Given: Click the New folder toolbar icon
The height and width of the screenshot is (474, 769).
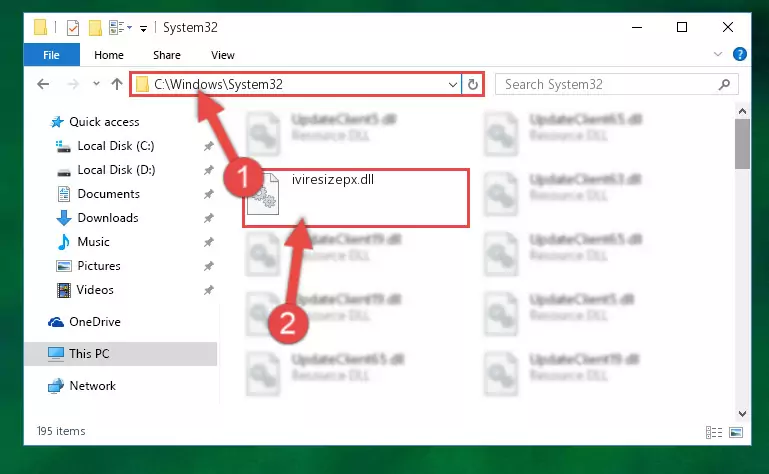Looking at the screenshot, I should (x=95, y=28).
